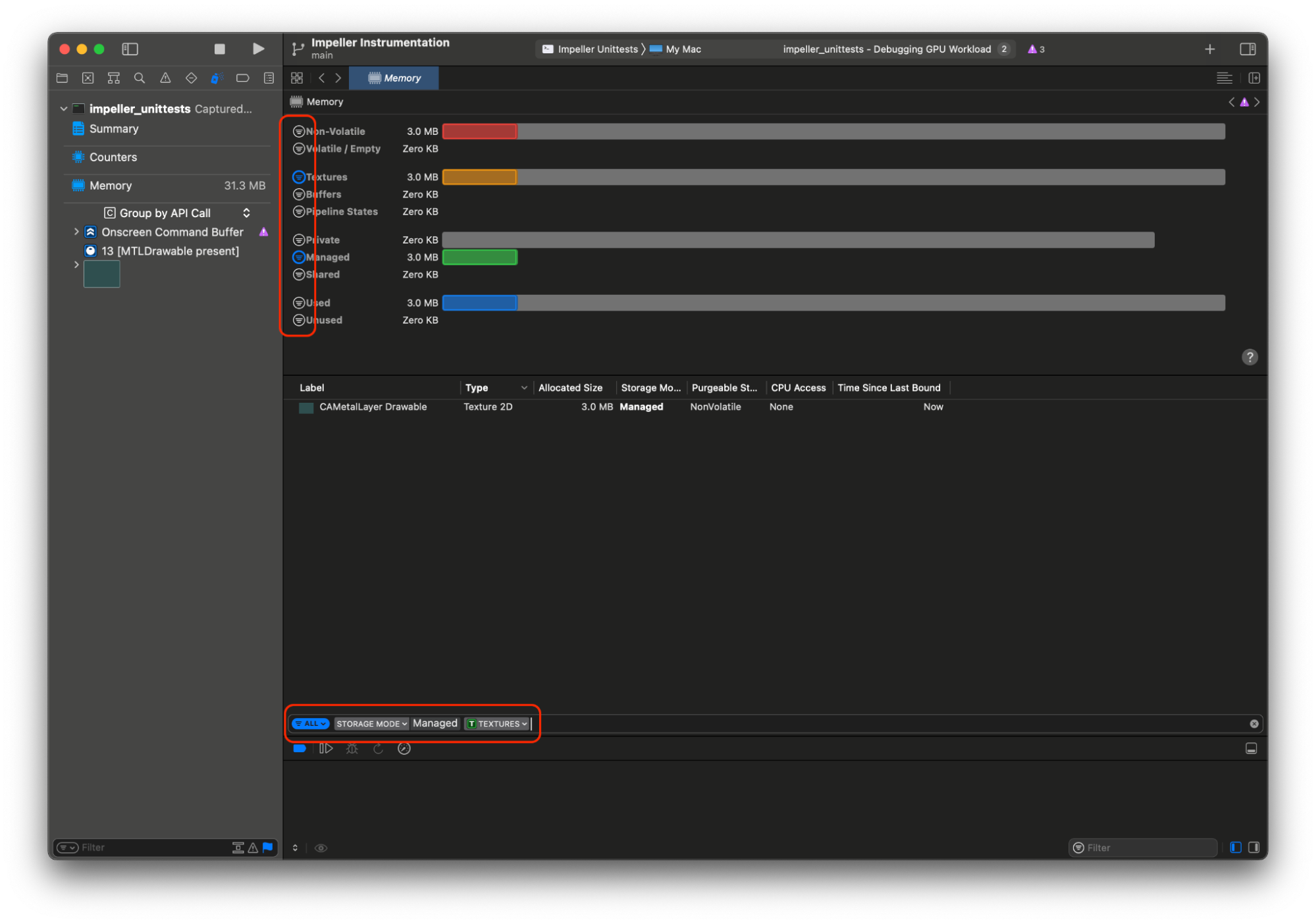Select the CAMetalLayer Drawable row
The height and width of the screenshot is (924, 1316).
click(775, 407)
